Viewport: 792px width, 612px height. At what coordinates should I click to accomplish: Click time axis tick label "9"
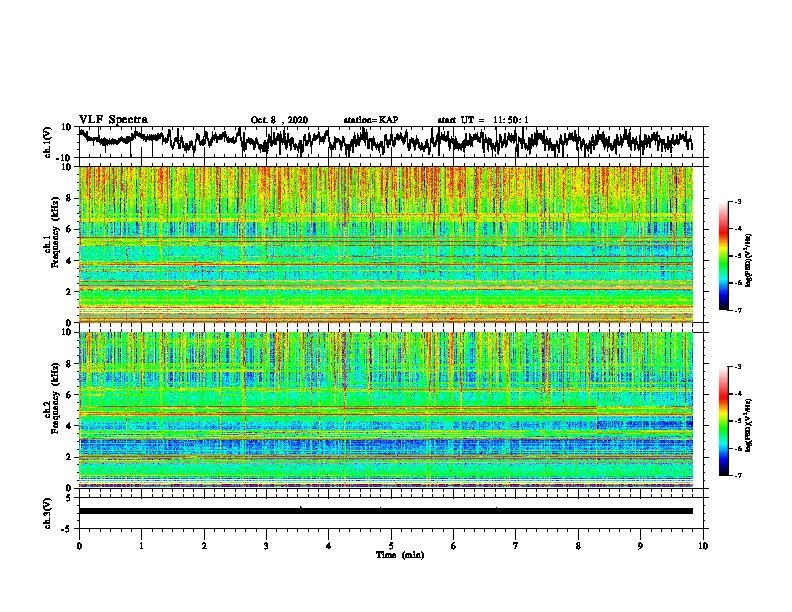(640, 546)
